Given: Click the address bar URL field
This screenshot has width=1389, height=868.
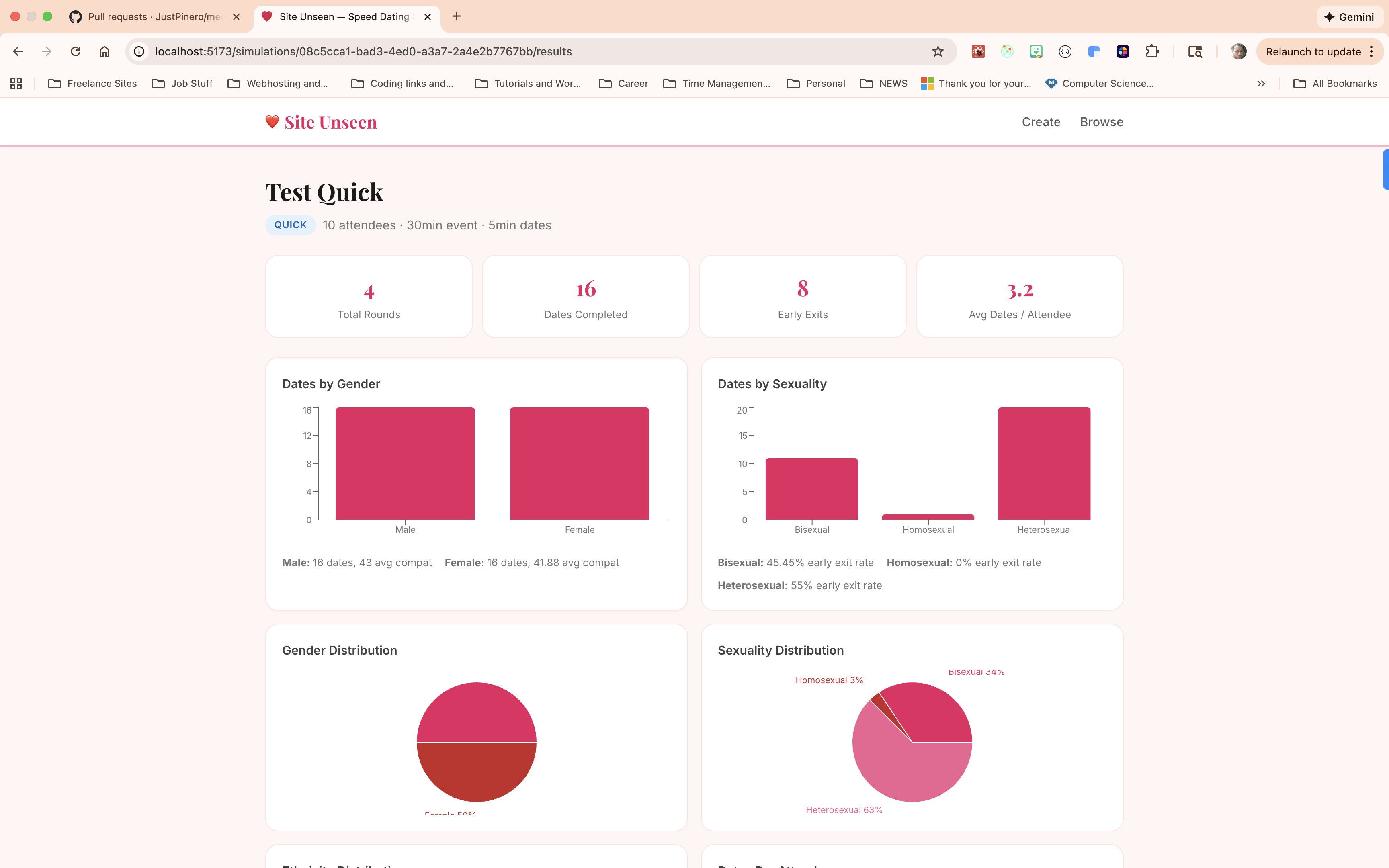Looking at the screenshot, I should [539, 52].
